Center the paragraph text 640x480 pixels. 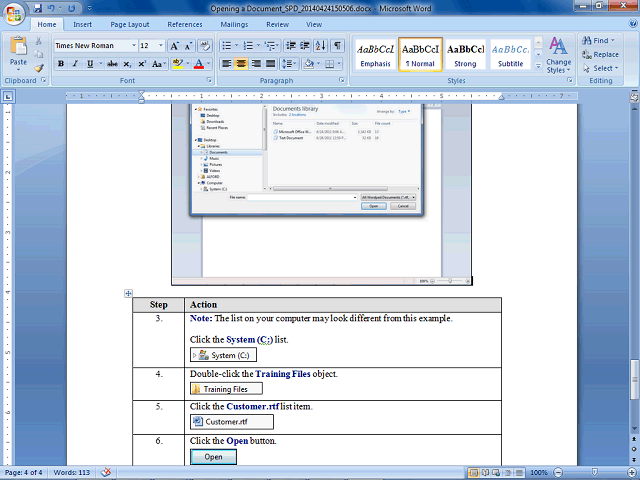241,64
